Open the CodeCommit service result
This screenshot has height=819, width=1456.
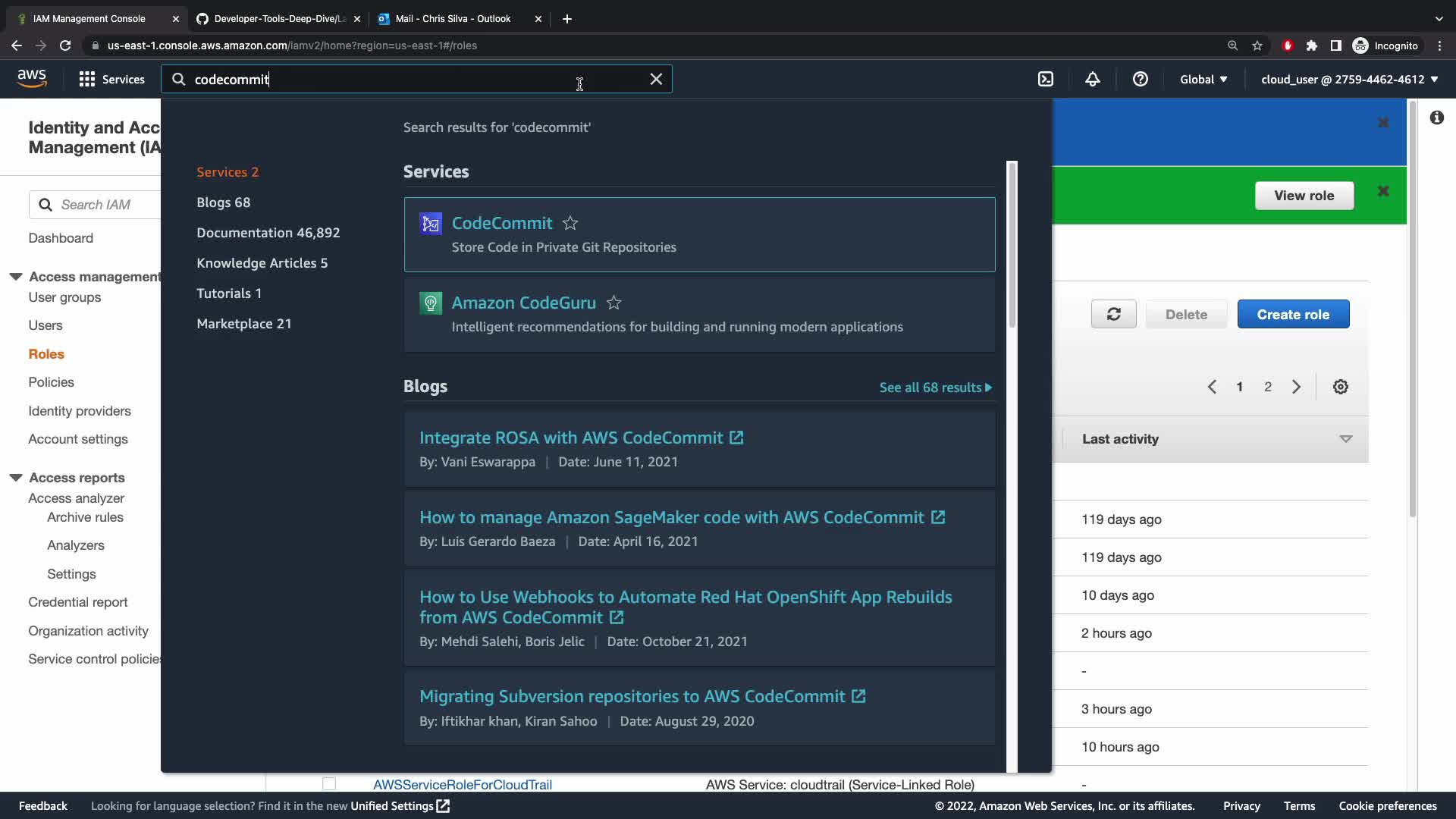(502, 223)
